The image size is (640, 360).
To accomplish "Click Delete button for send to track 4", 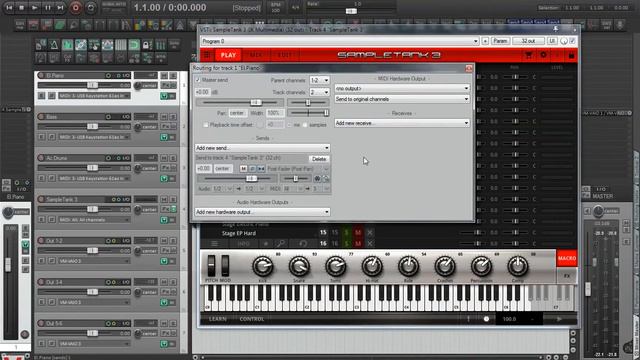I will pyautogui.click(x=319, y=159).
